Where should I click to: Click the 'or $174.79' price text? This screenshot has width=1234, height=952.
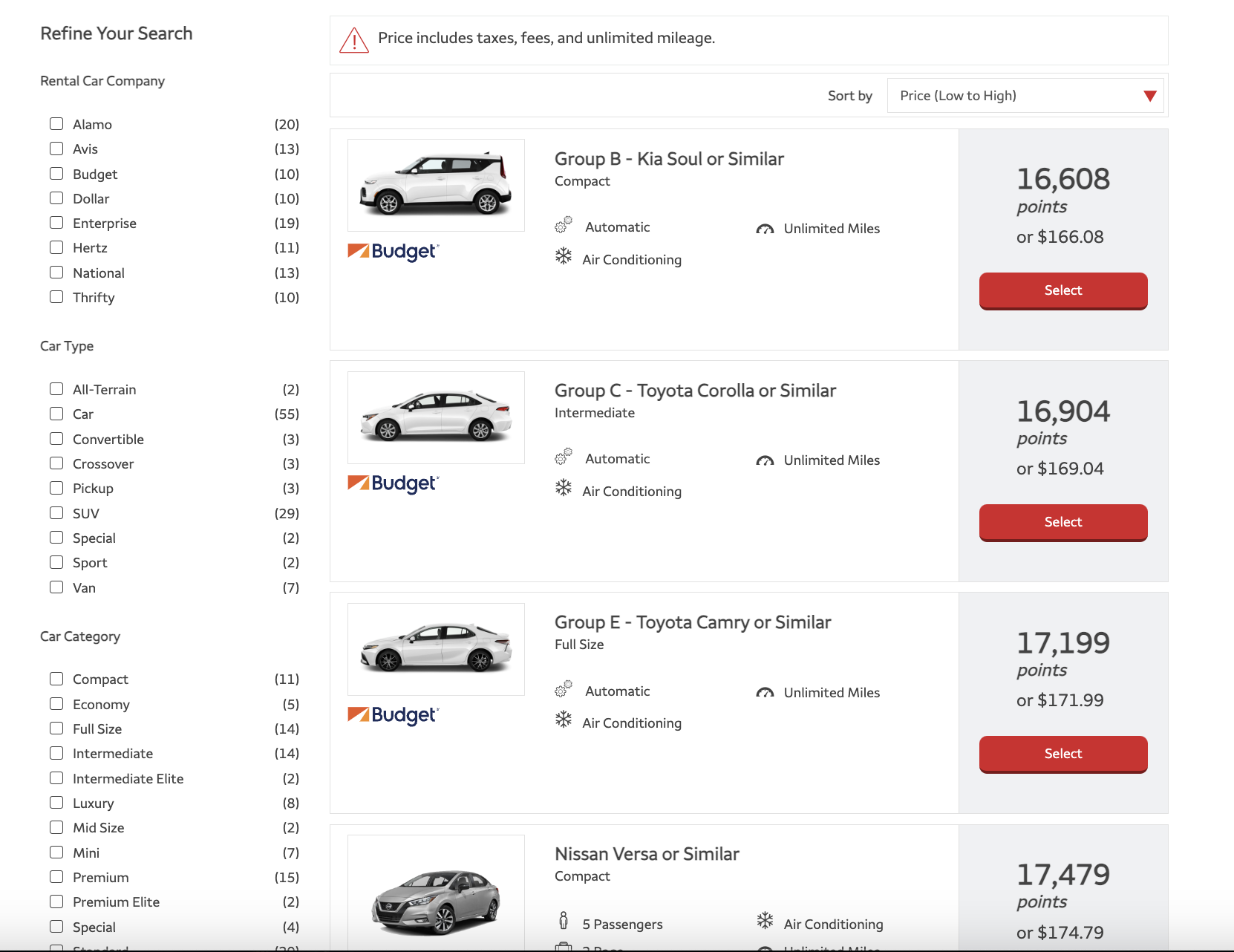[1060, 933]
